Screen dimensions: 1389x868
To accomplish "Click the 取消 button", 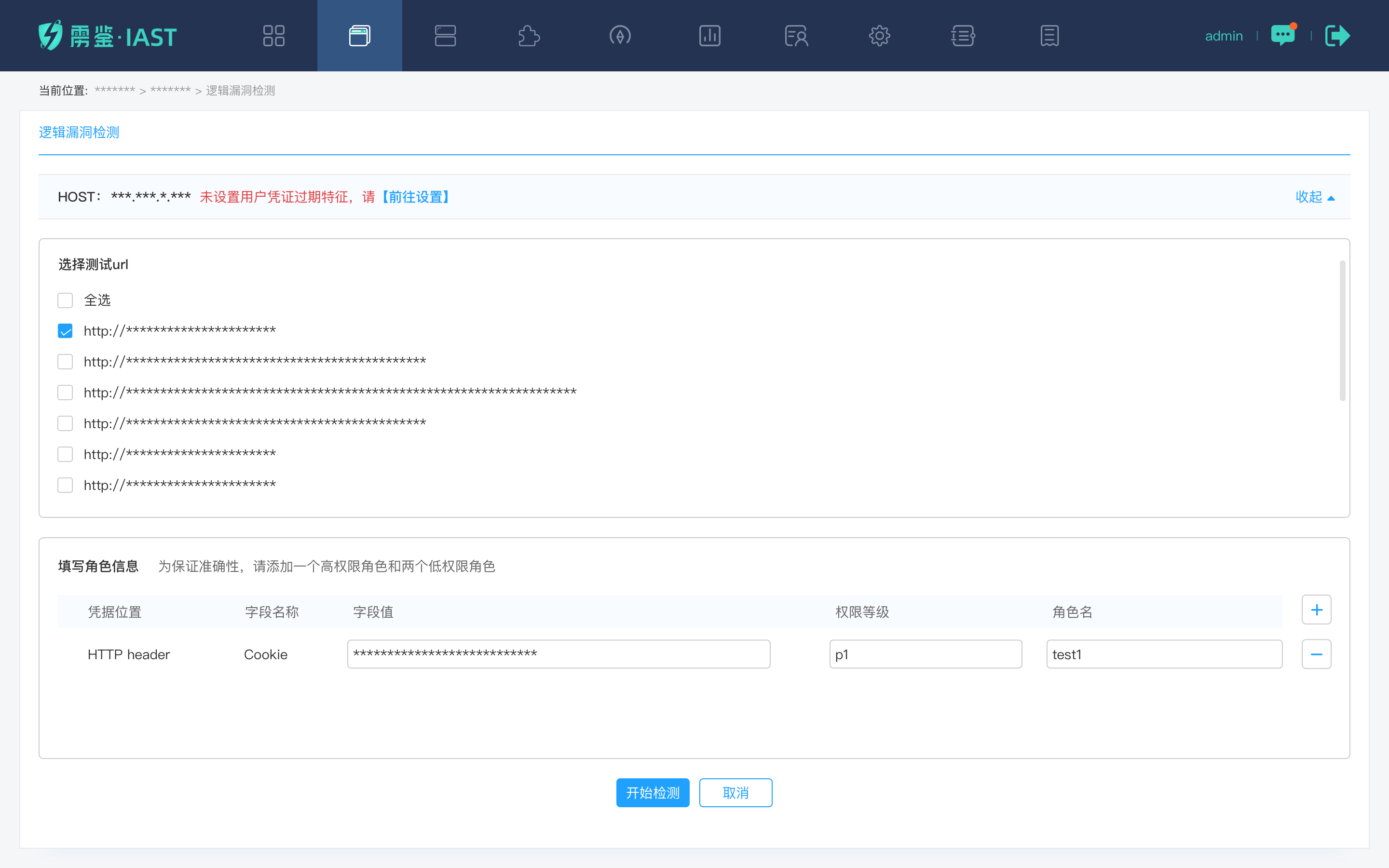I will (x=736, y=793).
